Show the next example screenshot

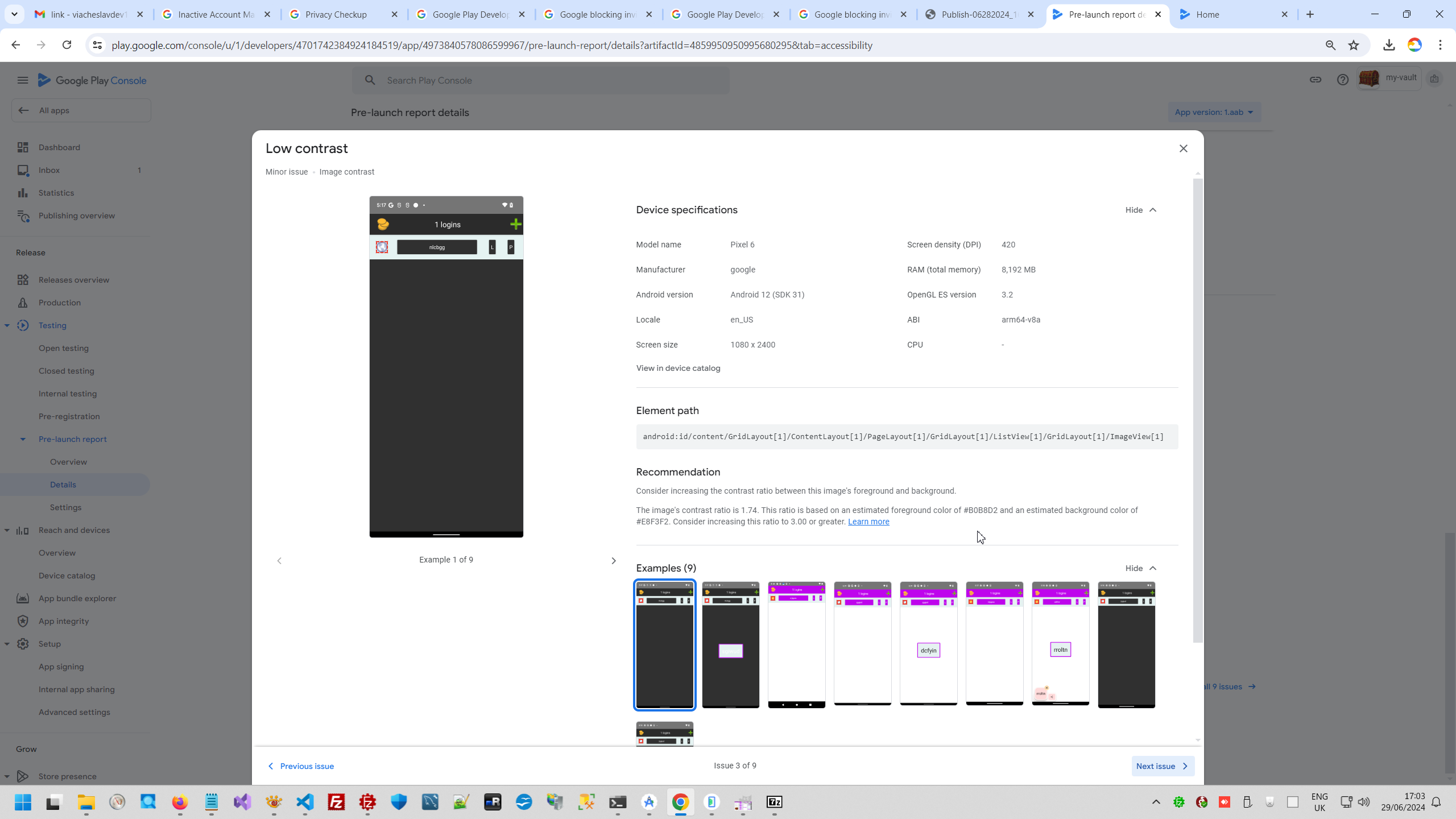click(x=613, y=561)
